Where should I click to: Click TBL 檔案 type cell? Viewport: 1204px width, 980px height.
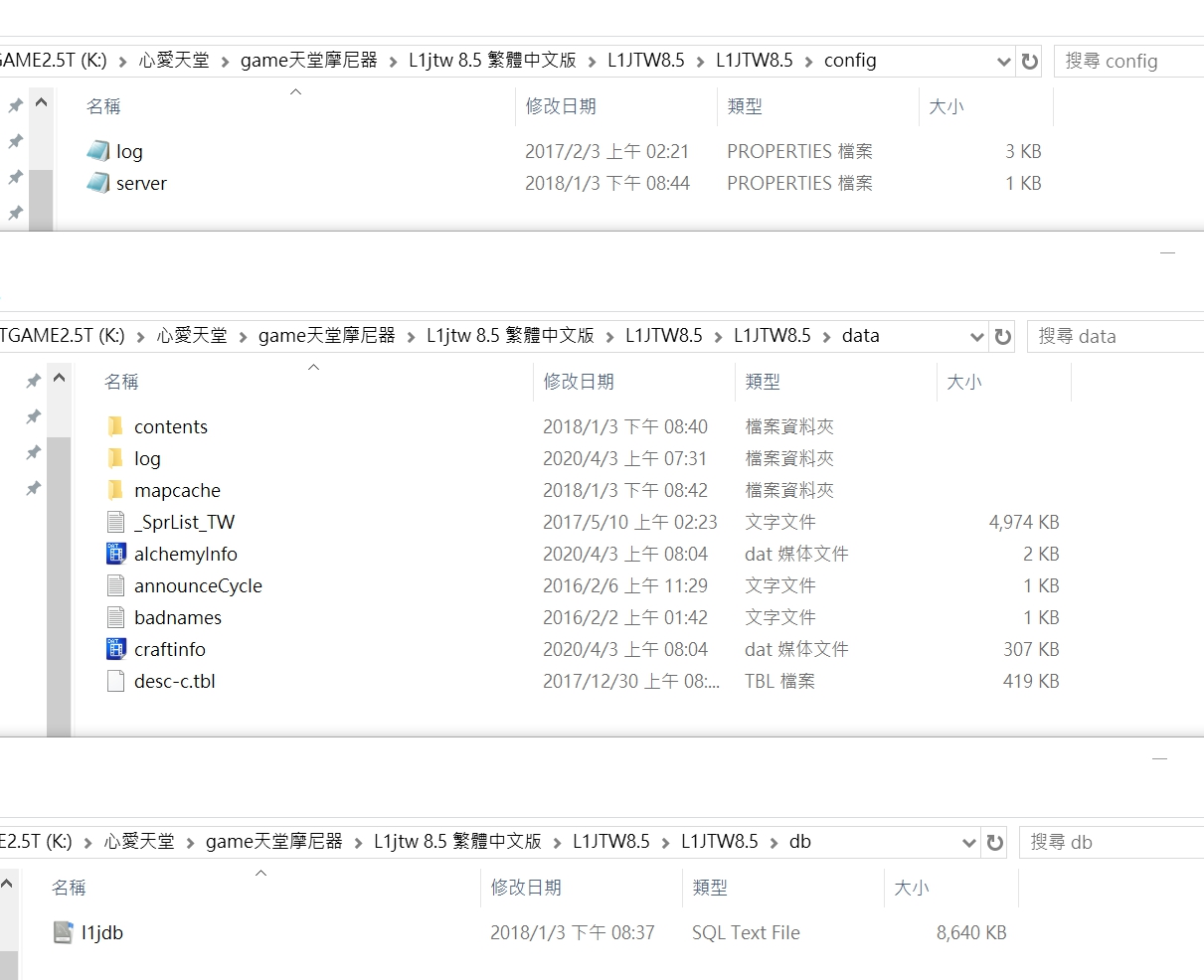point(779,682)
